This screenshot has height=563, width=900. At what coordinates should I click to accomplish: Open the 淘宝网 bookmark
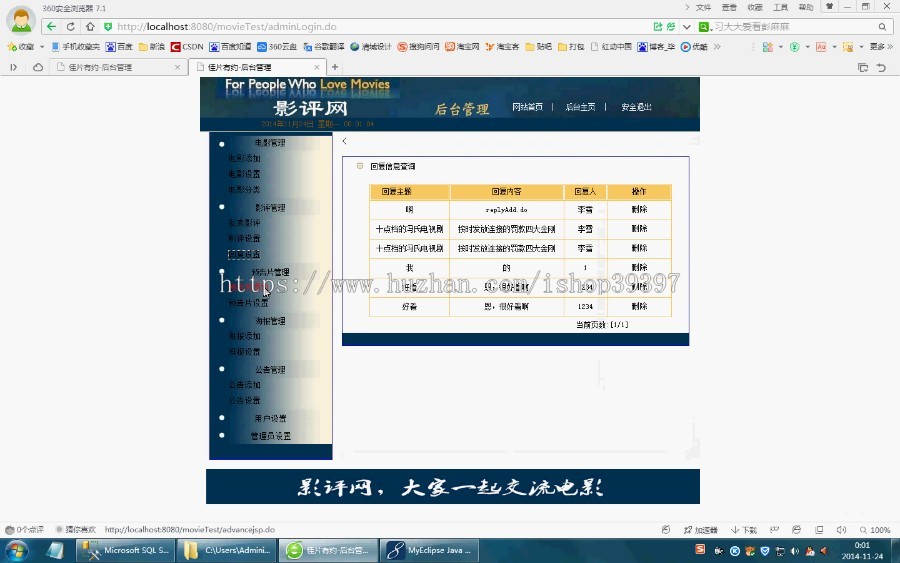462,46
